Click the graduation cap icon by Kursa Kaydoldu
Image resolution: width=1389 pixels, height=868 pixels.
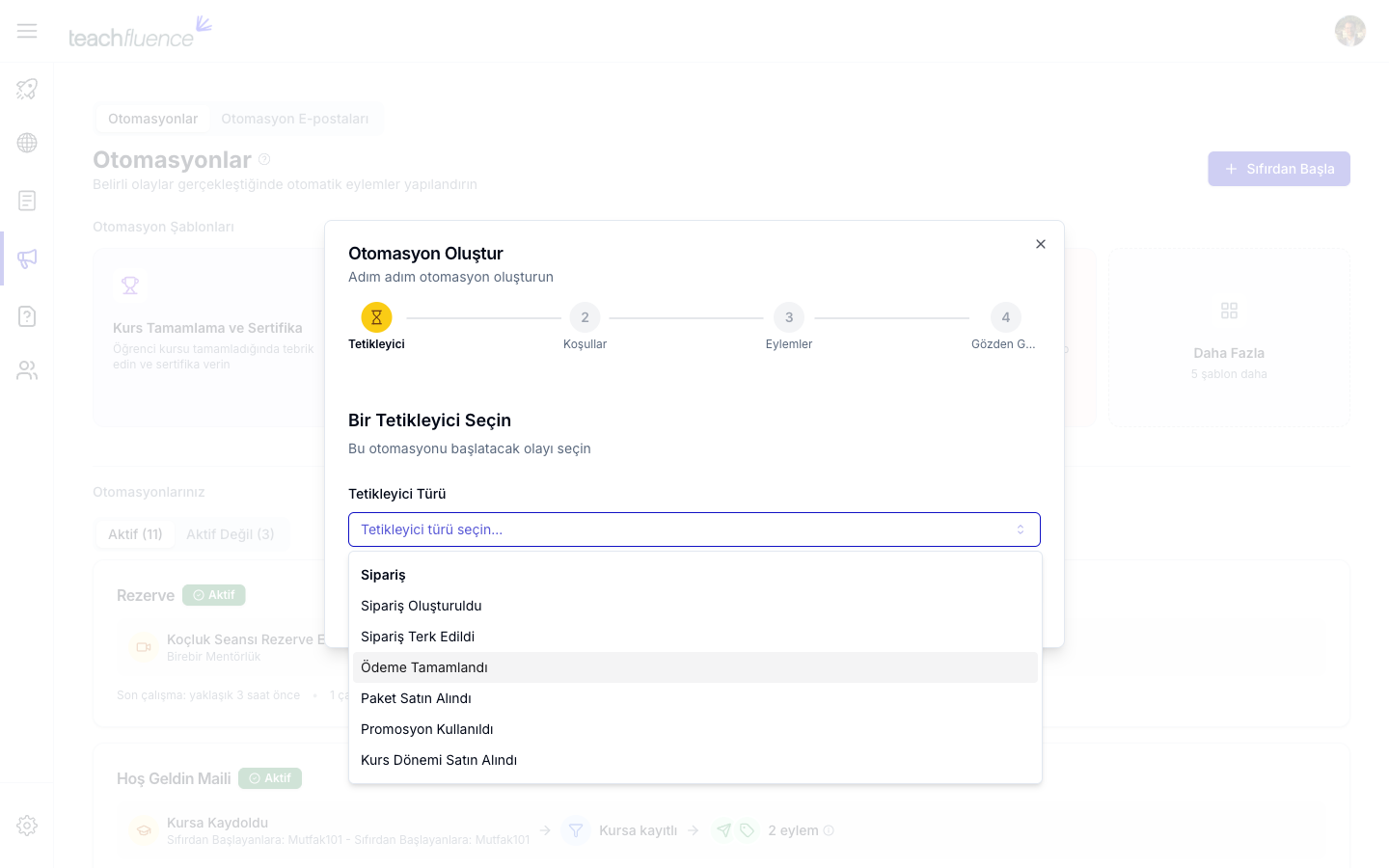[144, 830]
